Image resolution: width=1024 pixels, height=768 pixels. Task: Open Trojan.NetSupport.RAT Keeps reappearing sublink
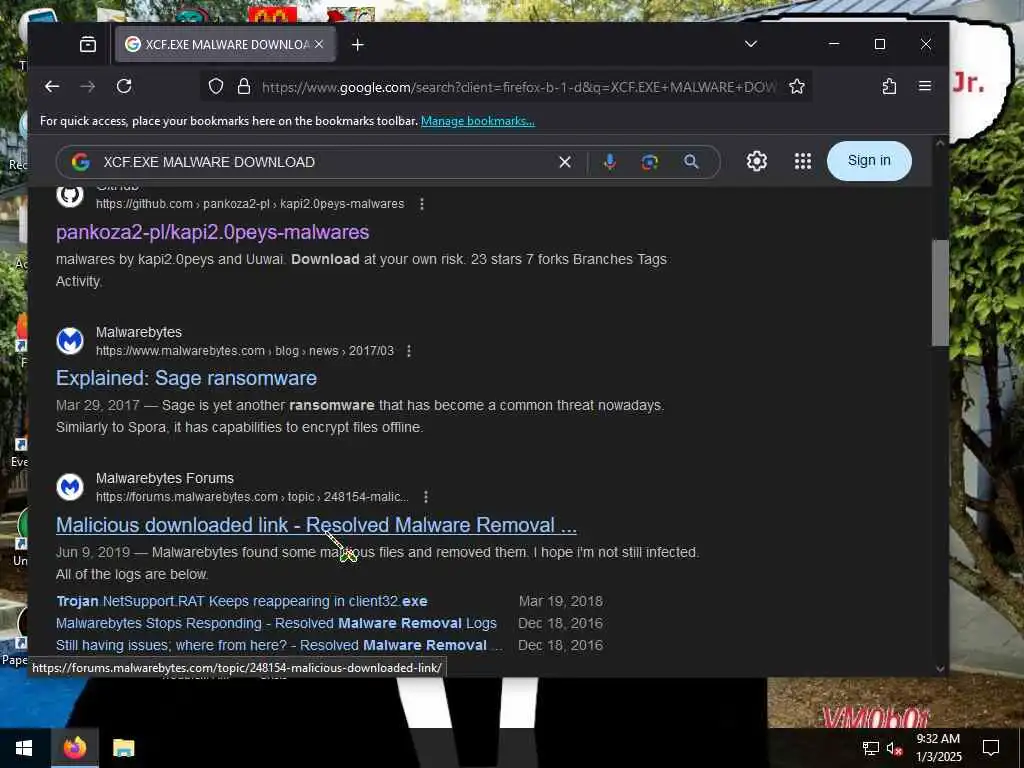click(242, 601)
